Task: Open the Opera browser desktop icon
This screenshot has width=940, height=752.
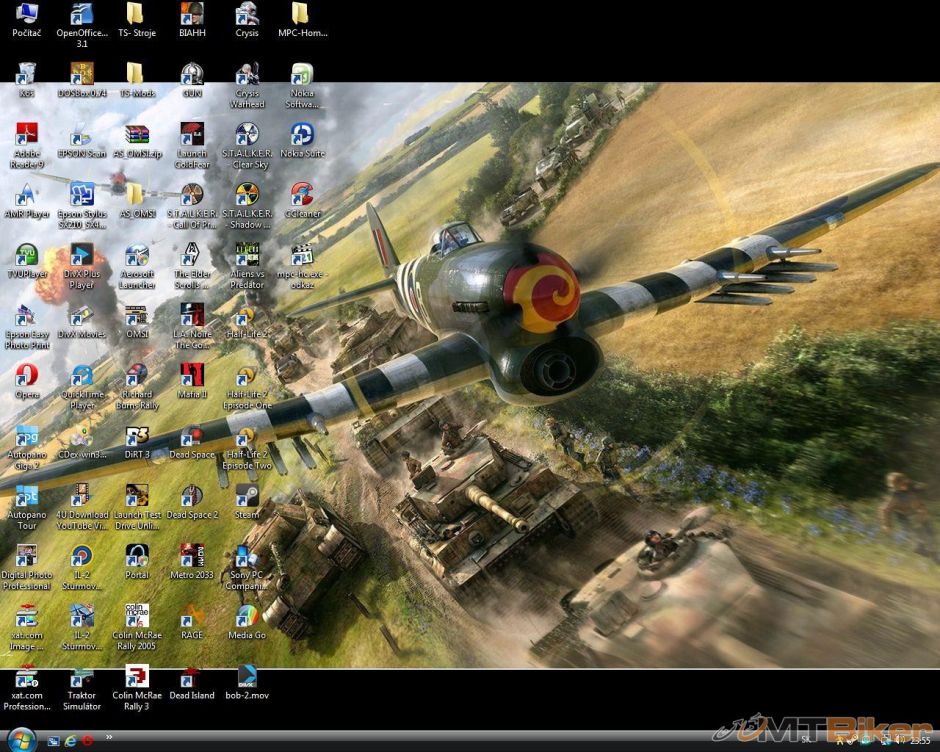Action: [27, 376]
